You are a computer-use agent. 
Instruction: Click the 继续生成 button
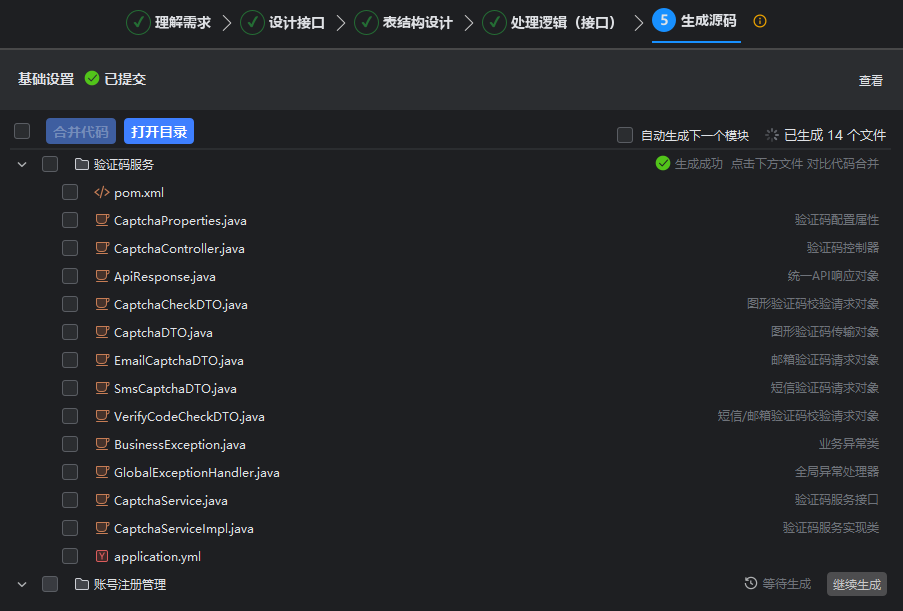pyautogui.click(x=856, y=584)
